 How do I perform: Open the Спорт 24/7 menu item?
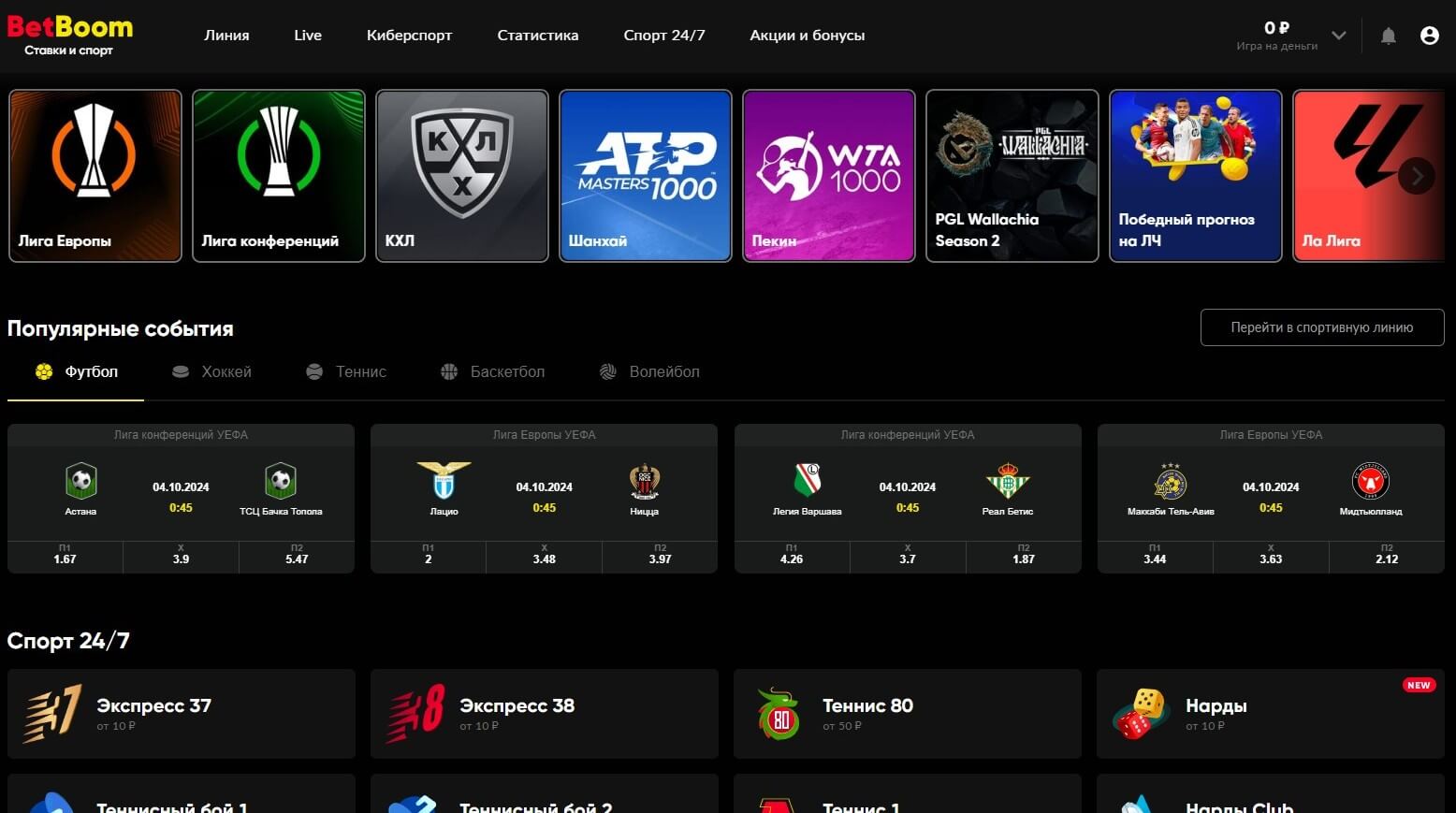click(664, 36)
